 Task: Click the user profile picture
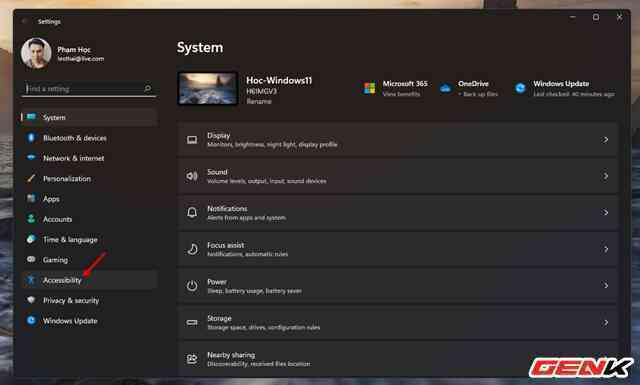36,53
